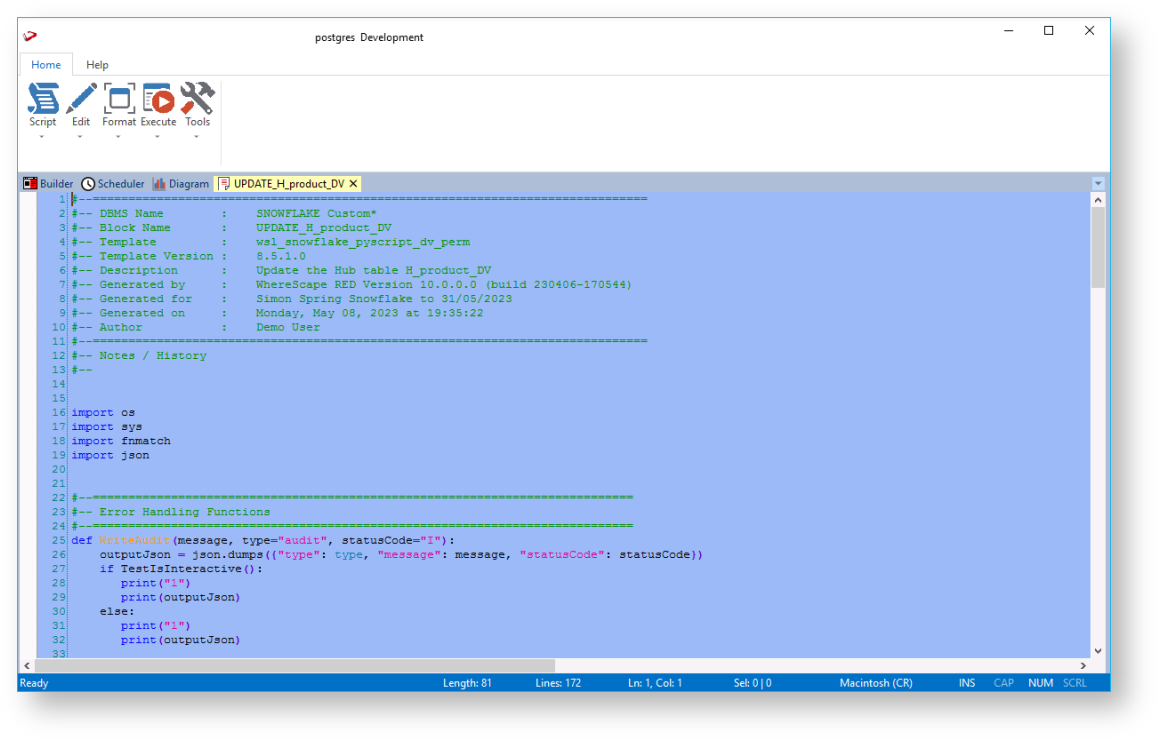The image size is (1159, 740).
Task: Click the Script scroll icon in the ribbon
Action: coord(42,98)
